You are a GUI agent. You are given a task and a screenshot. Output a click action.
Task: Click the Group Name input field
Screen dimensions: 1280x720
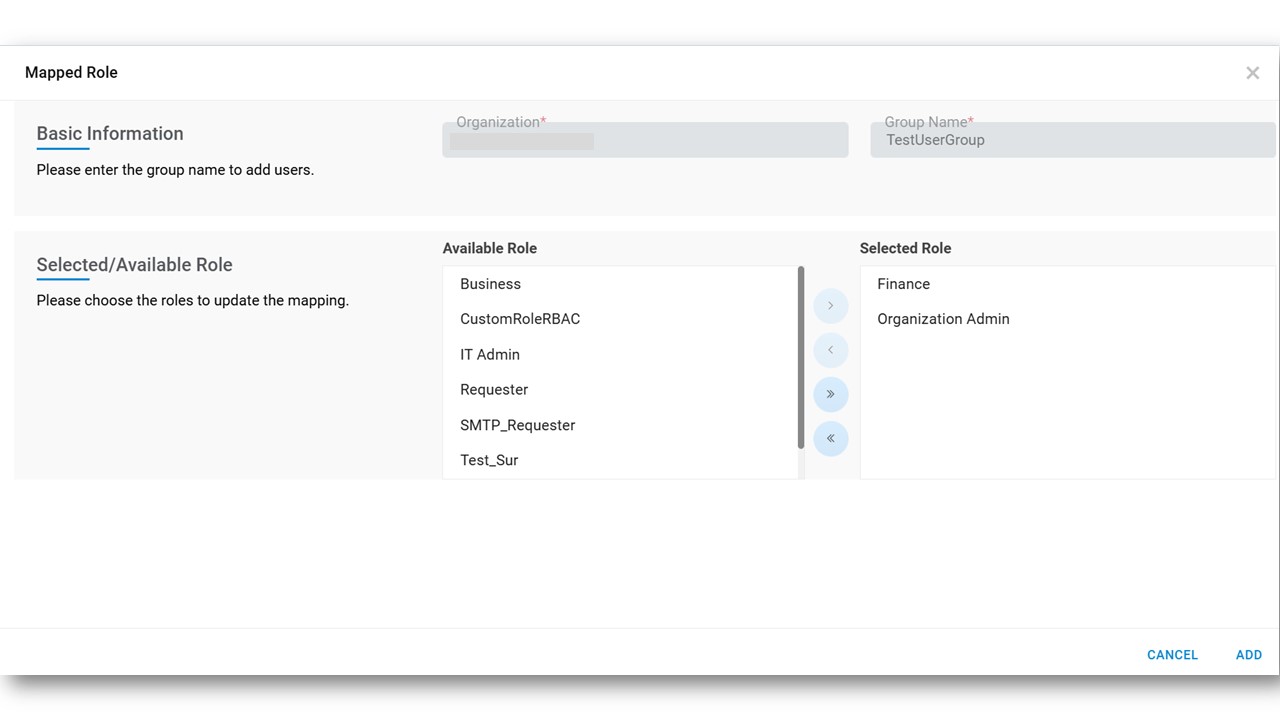(x=1072, y=140)
